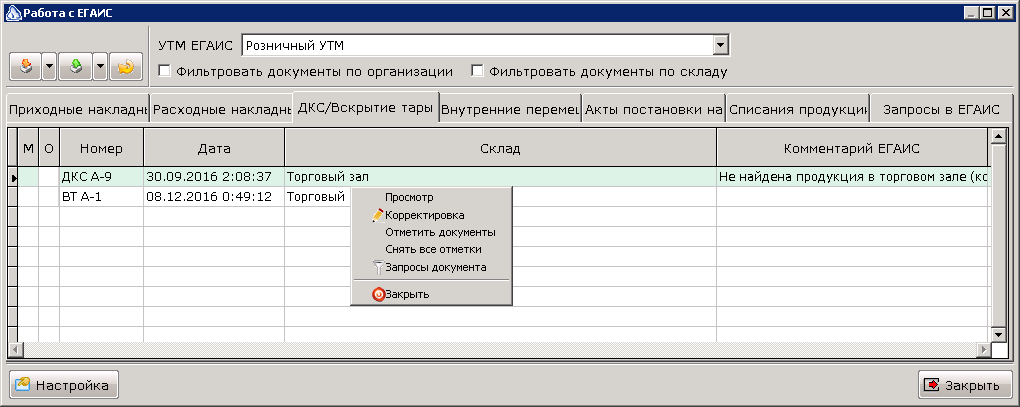
Task: Switch to Запросы в ЕГАИС tab
Action: pos(941,110)
